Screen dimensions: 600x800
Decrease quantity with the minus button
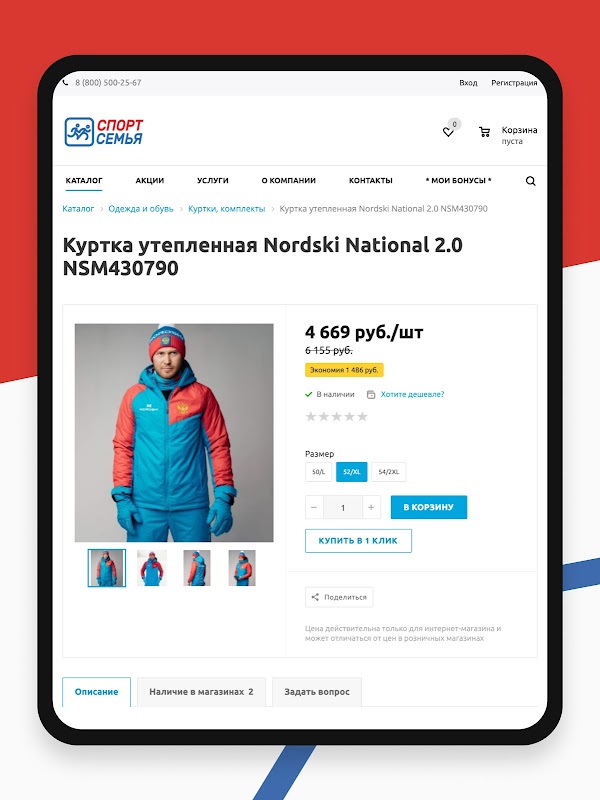tap(314, 507)
